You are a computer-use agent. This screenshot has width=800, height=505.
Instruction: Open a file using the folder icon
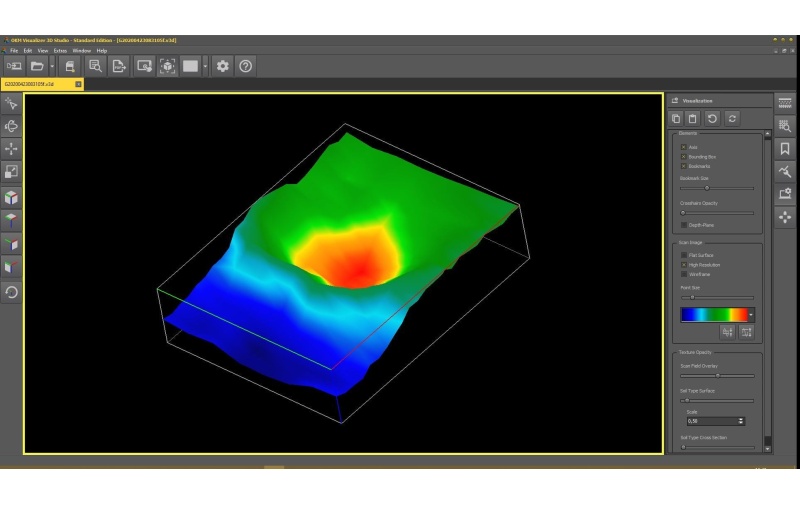tap(37, 66)
